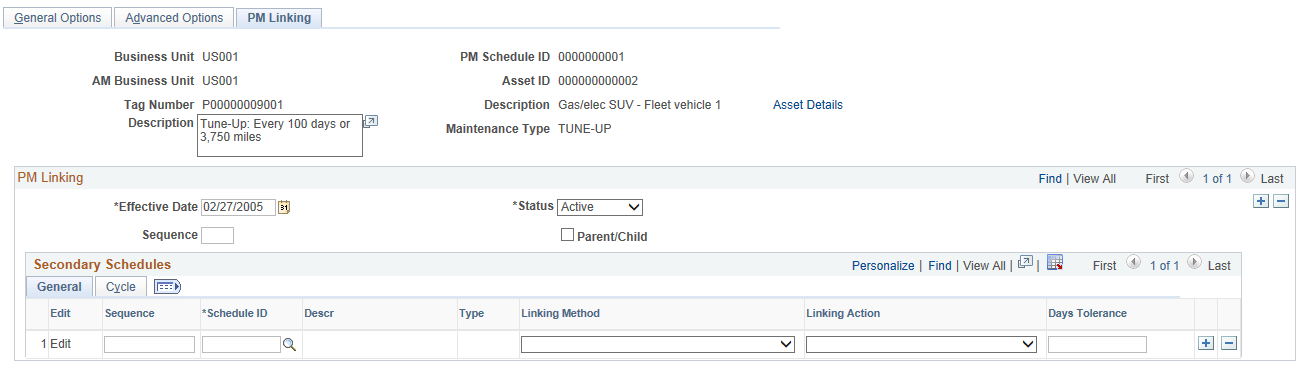Screen dimensions: 1306x369
Task: Open the Asset Details link
Action: [808, 105]
